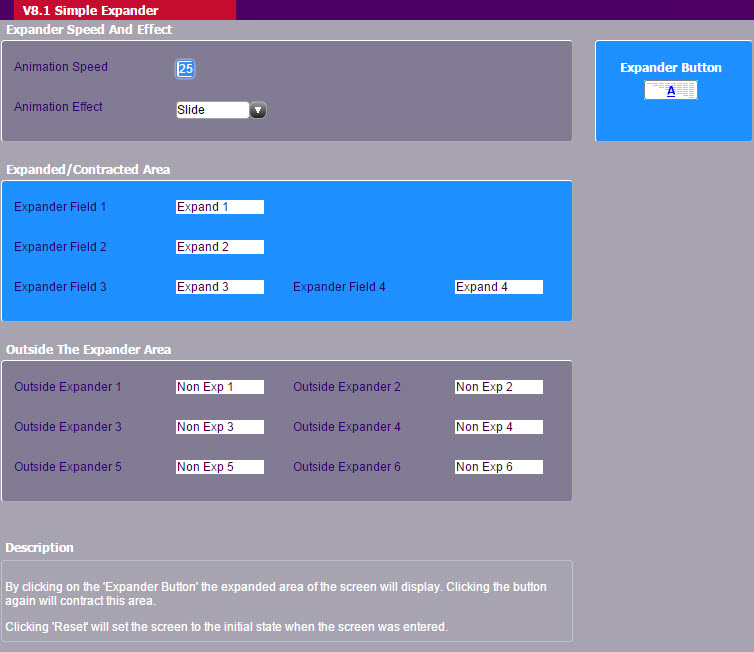Click the 'Expander Field 2' label
This screenshot has width=754, height=652.
click(x=60, y=247)
